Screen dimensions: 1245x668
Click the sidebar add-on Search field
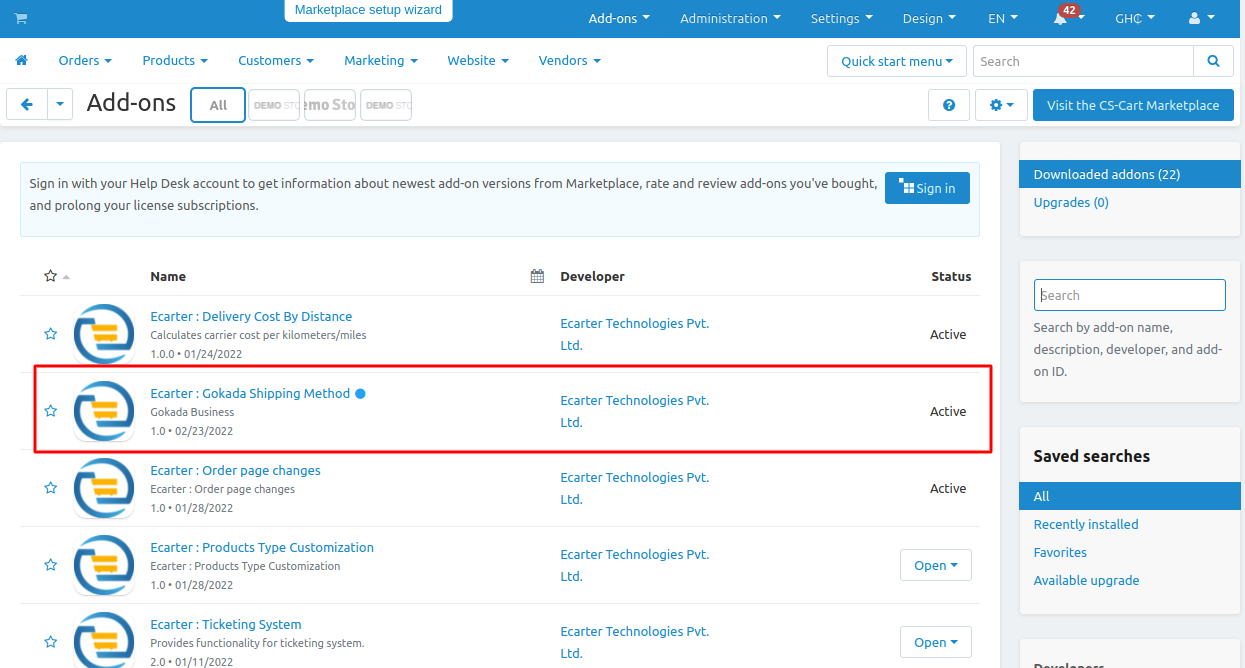point(1130,295)
